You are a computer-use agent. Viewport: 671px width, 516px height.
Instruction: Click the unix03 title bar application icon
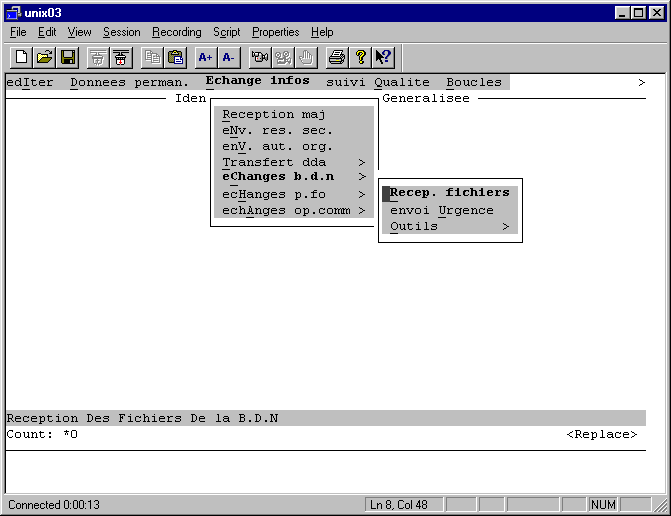click(x=13, y=13)
